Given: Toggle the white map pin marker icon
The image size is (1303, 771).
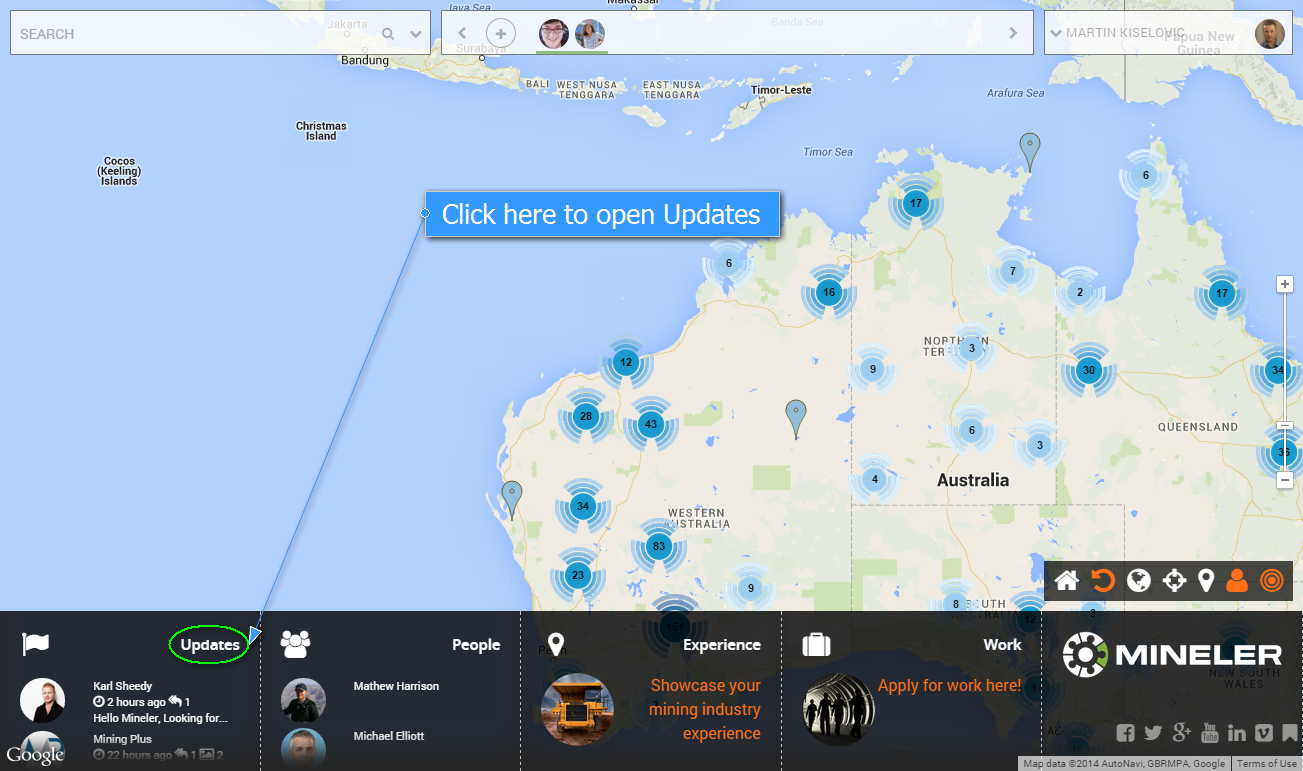Looking at the screenshot, I should 1206,581.
